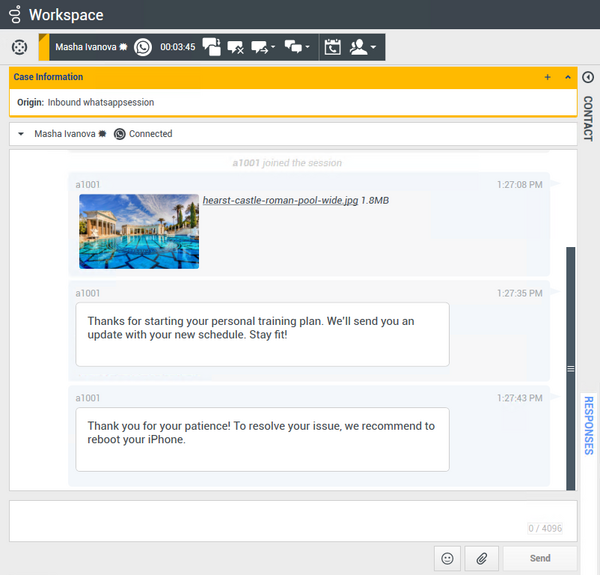This screenshot has width=600, height=575.
Task: Open the hearst-castle-roman-pool-wide.jpg file link
Action: click(280, 201)
